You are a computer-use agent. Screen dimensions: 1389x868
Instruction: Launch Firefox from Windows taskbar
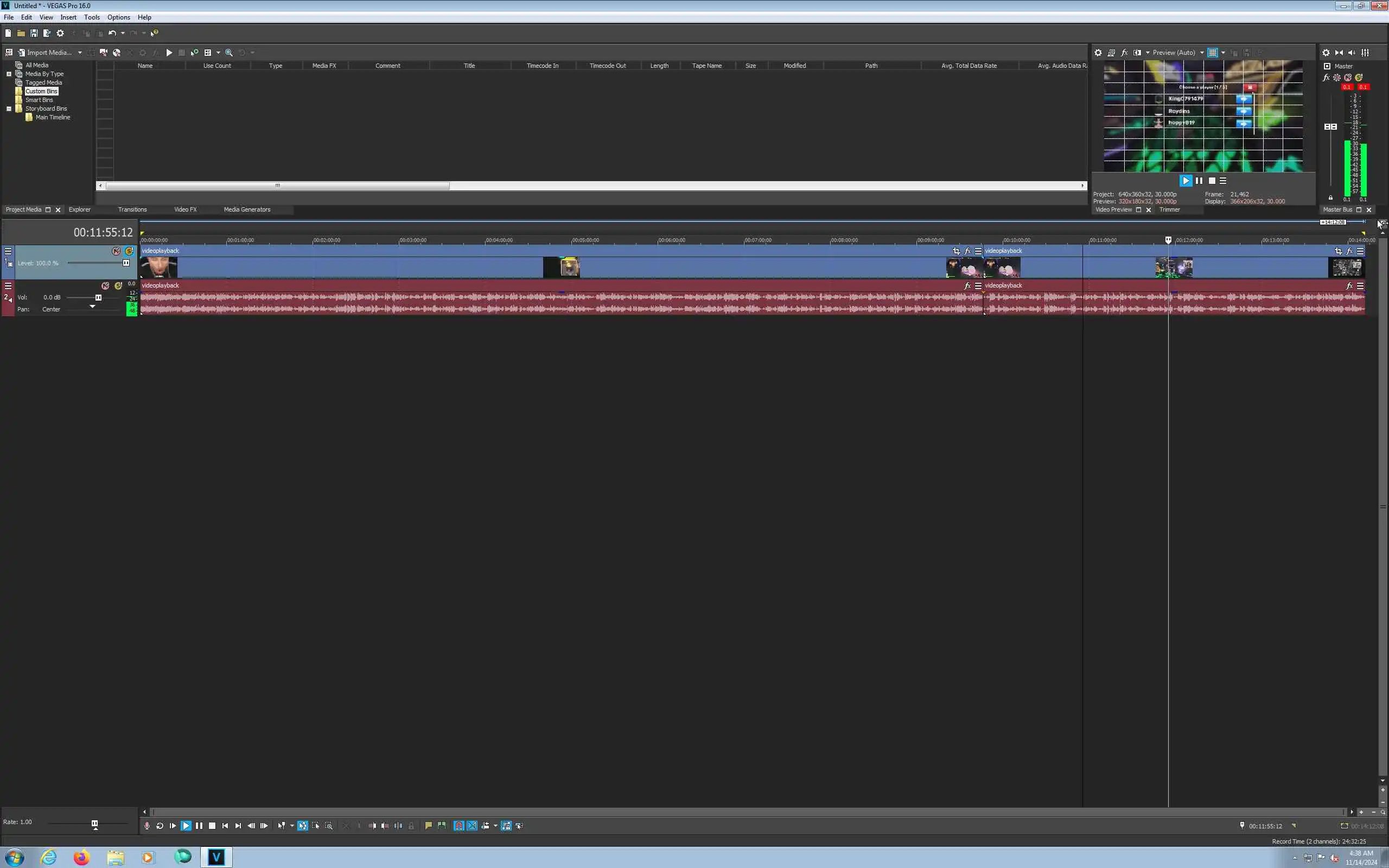[81, 857]
